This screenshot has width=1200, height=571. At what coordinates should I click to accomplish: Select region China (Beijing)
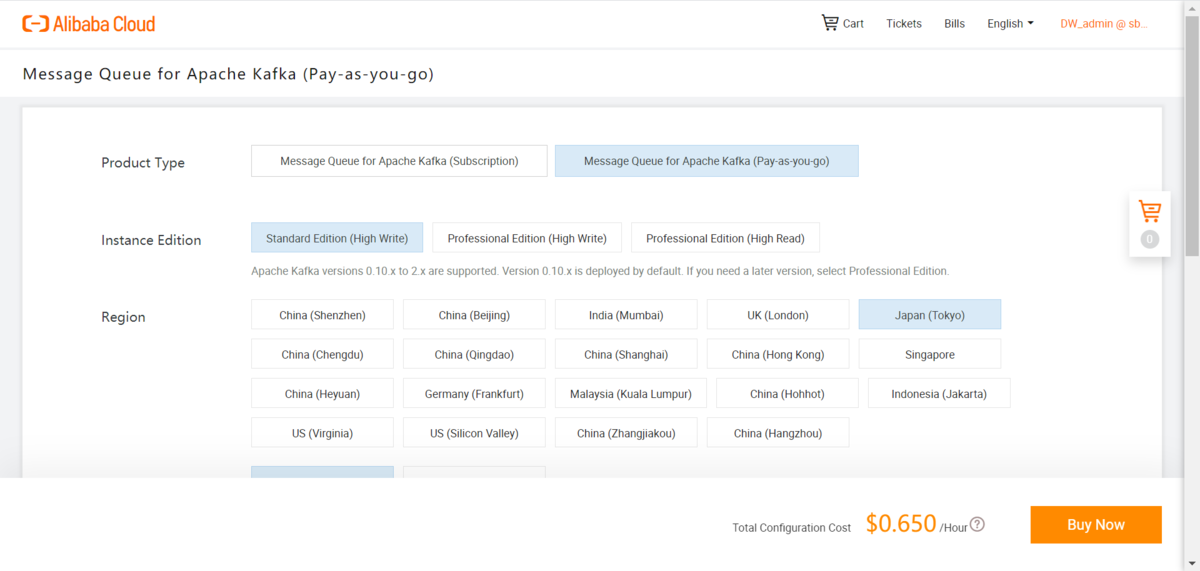474,315
